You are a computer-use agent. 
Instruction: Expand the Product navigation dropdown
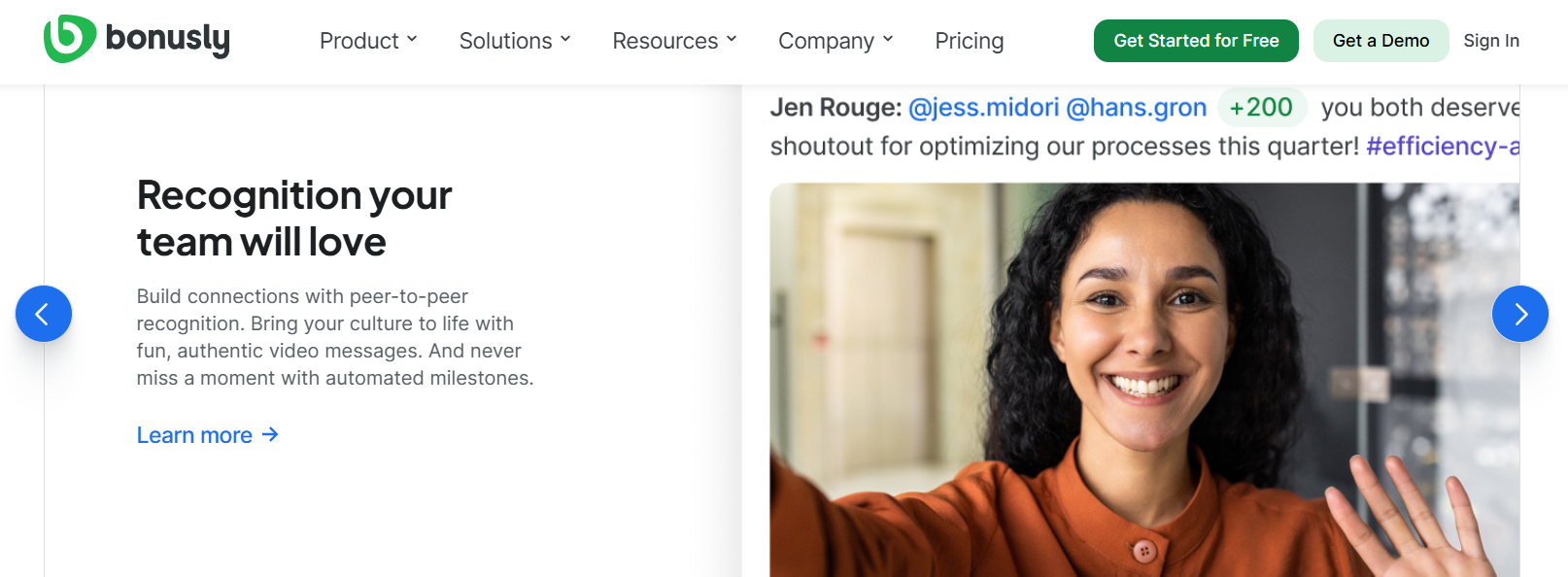[x=368, y=41]
